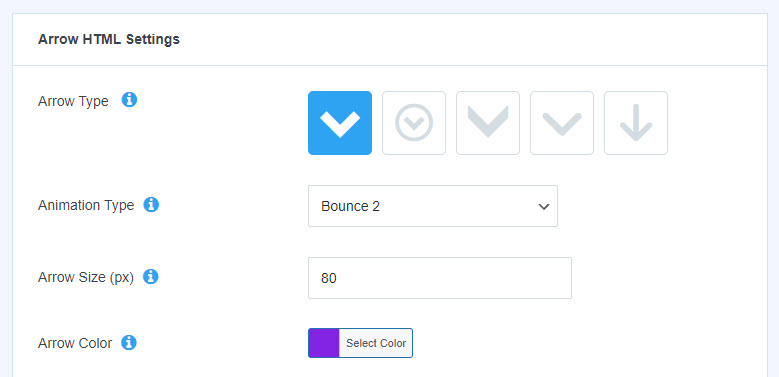Click the Arrow HTML Settings heading
779x377 pixels.
pos(109,39)
